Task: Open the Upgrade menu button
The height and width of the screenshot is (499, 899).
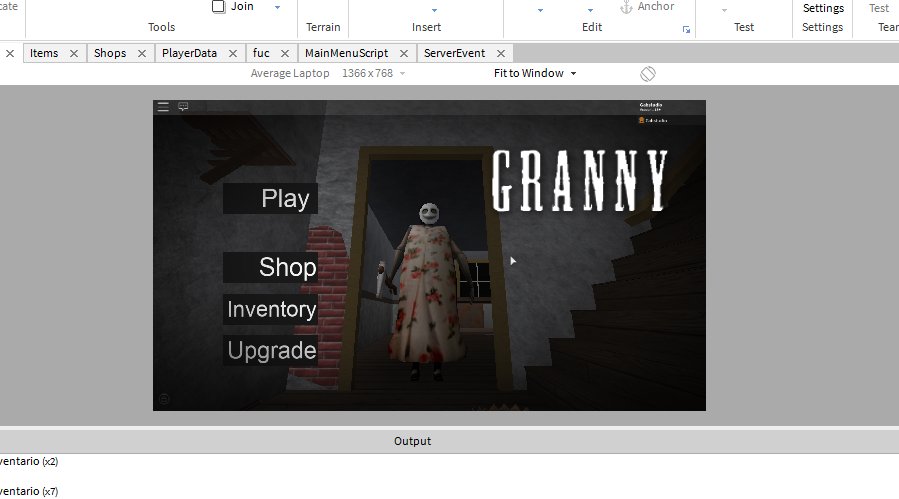Action: pyautogui.click(x=270, y=350)
